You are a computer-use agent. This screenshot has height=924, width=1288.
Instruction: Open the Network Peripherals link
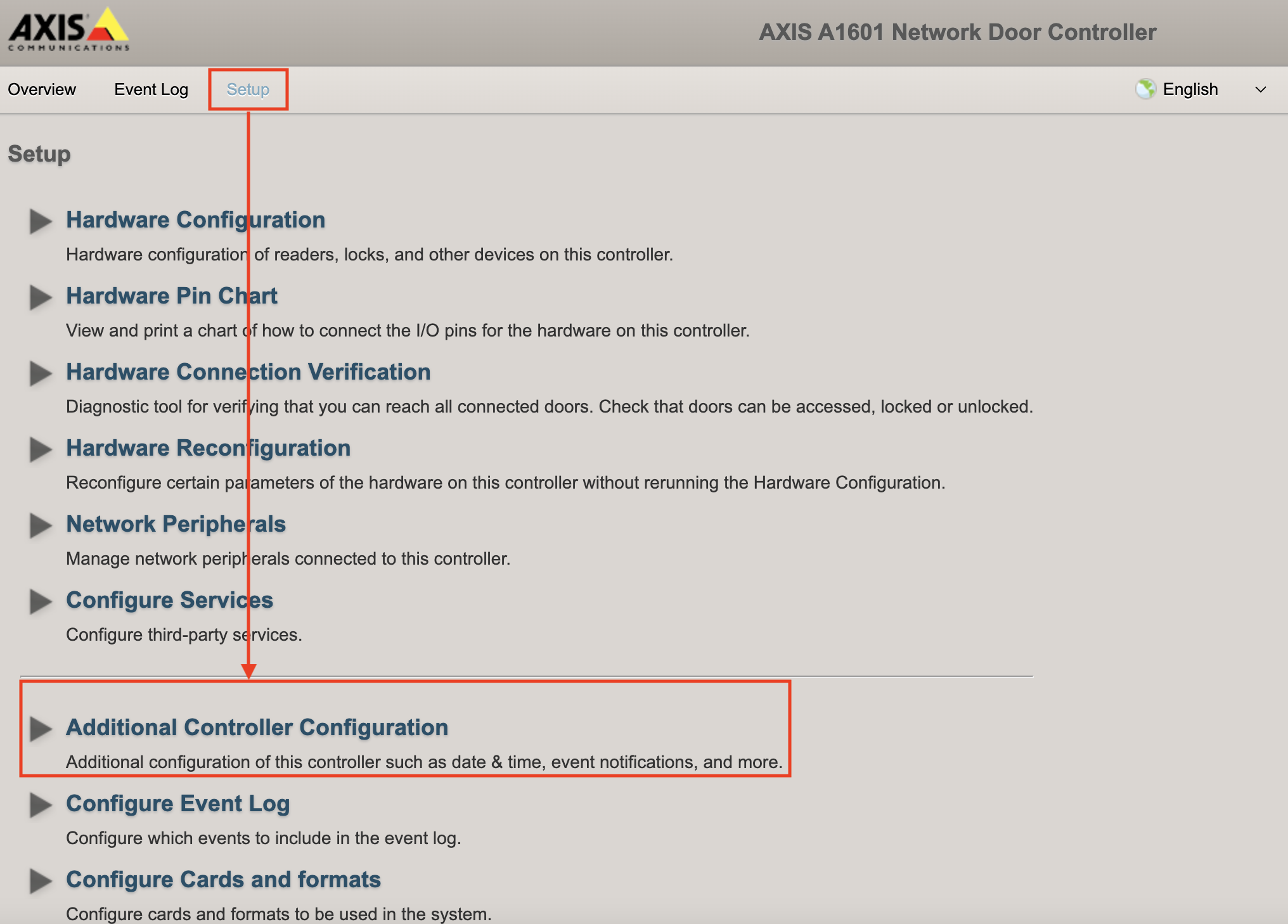coord(176,524)
